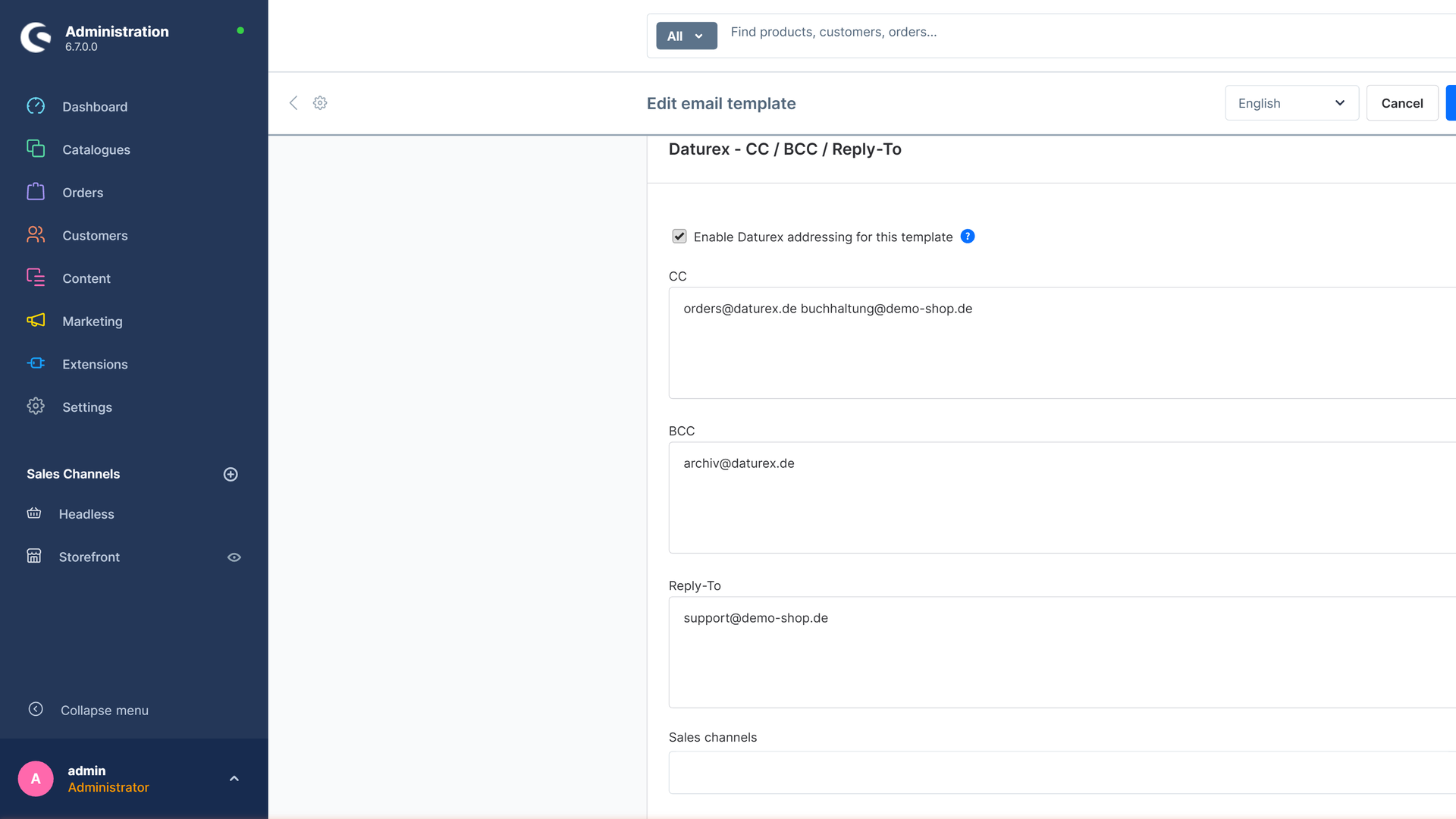Click the Collapse menu arrow icon
The image size is (1456, 819).
(36, 709)
